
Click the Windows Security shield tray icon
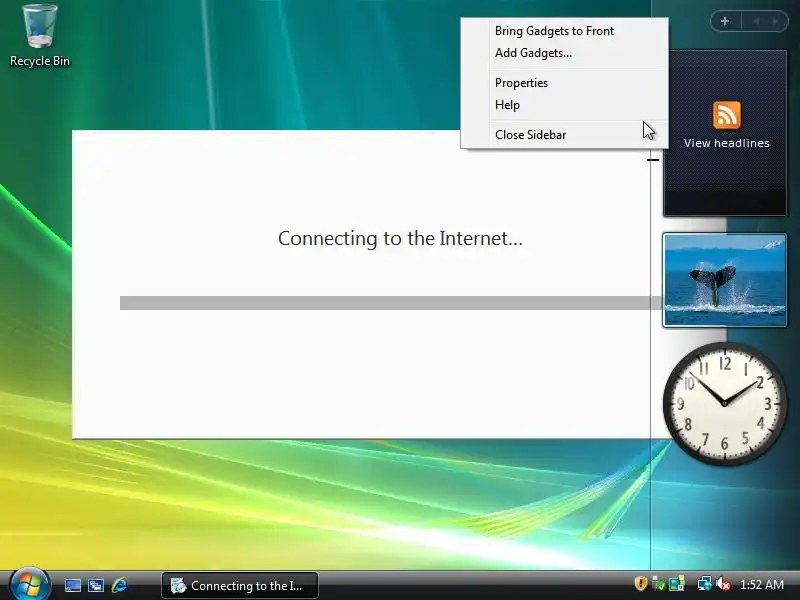[640, 583]
